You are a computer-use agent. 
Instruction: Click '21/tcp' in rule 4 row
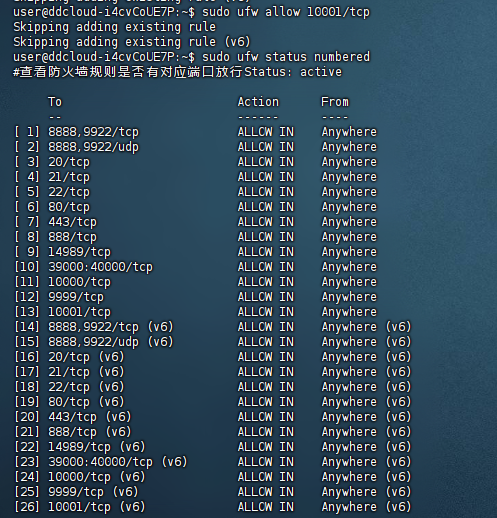69,177
